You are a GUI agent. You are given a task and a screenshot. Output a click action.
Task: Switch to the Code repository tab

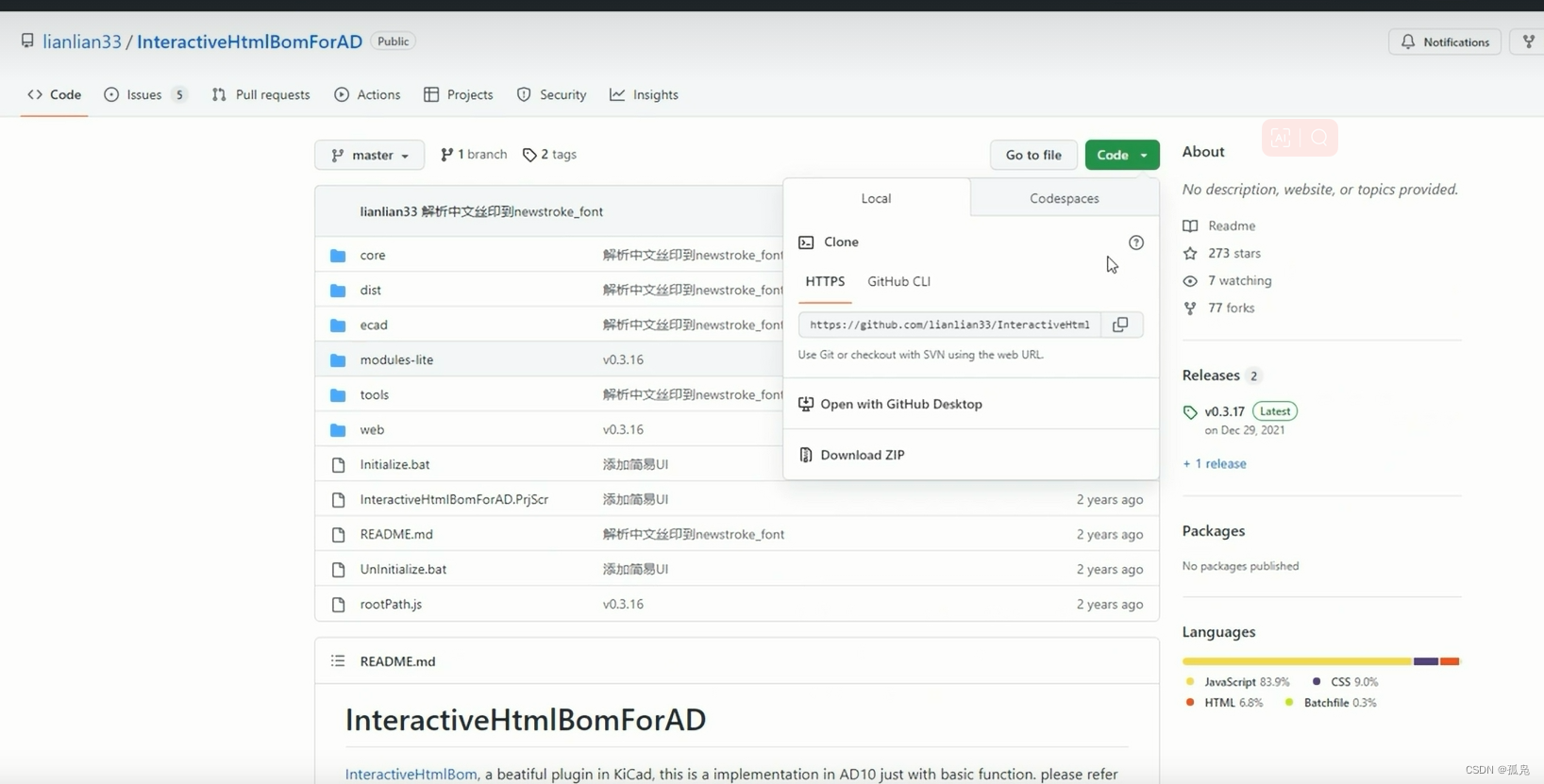(55, 94)
